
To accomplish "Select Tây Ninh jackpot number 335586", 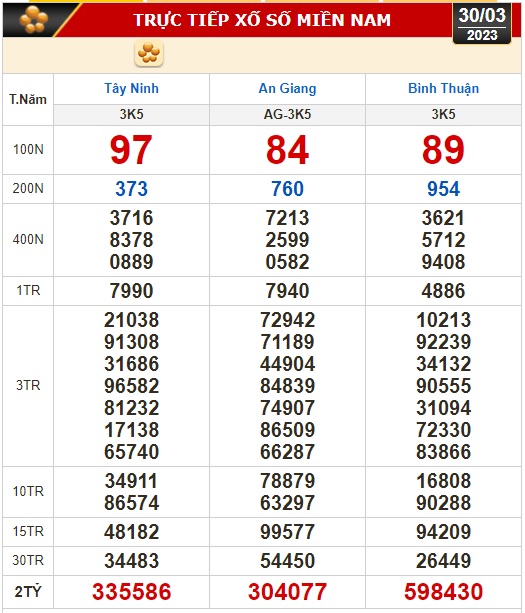I will 131,591.
